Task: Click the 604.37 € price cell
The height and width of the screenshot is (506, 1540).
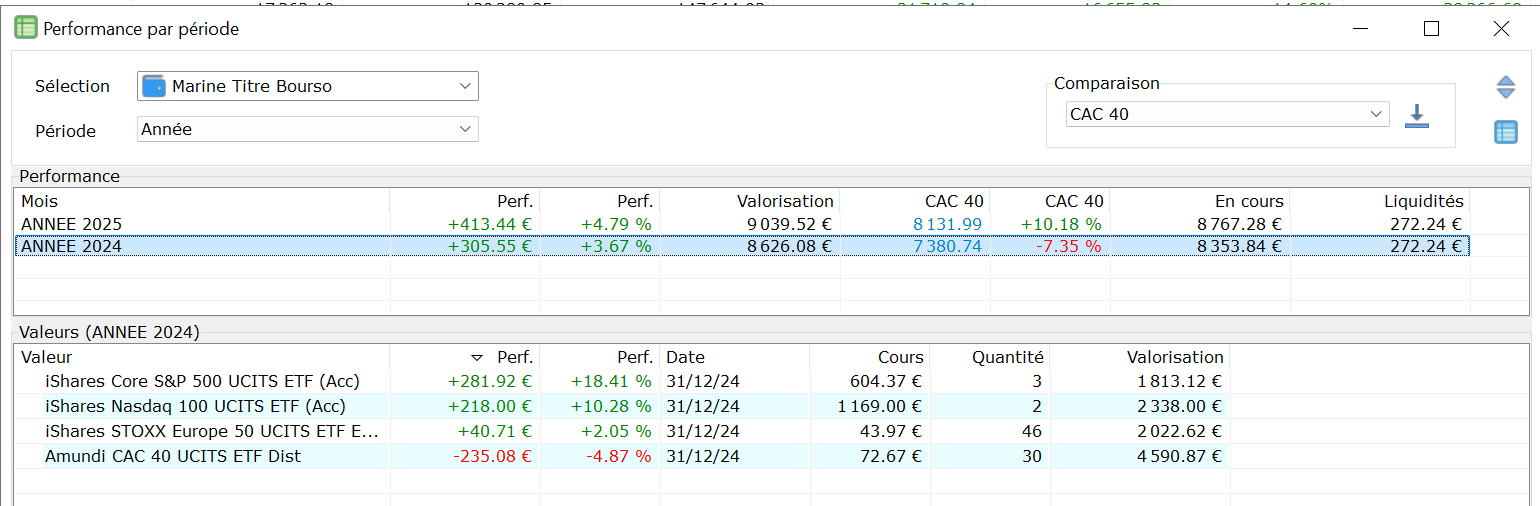Action: pyautogui.click(x=887, y=381)
